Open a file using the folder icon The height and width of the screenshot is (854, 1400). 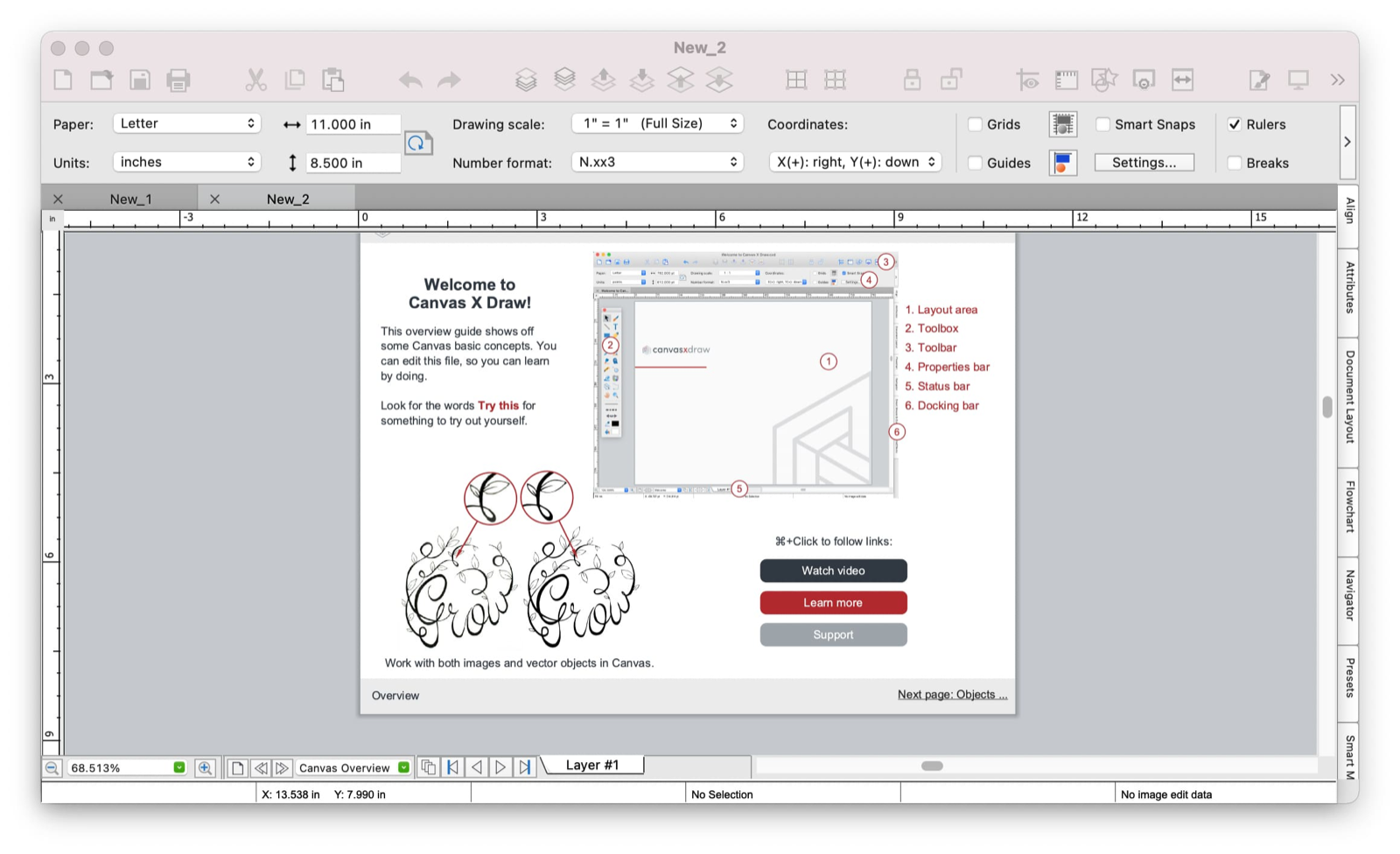click(x=101, y=80)
